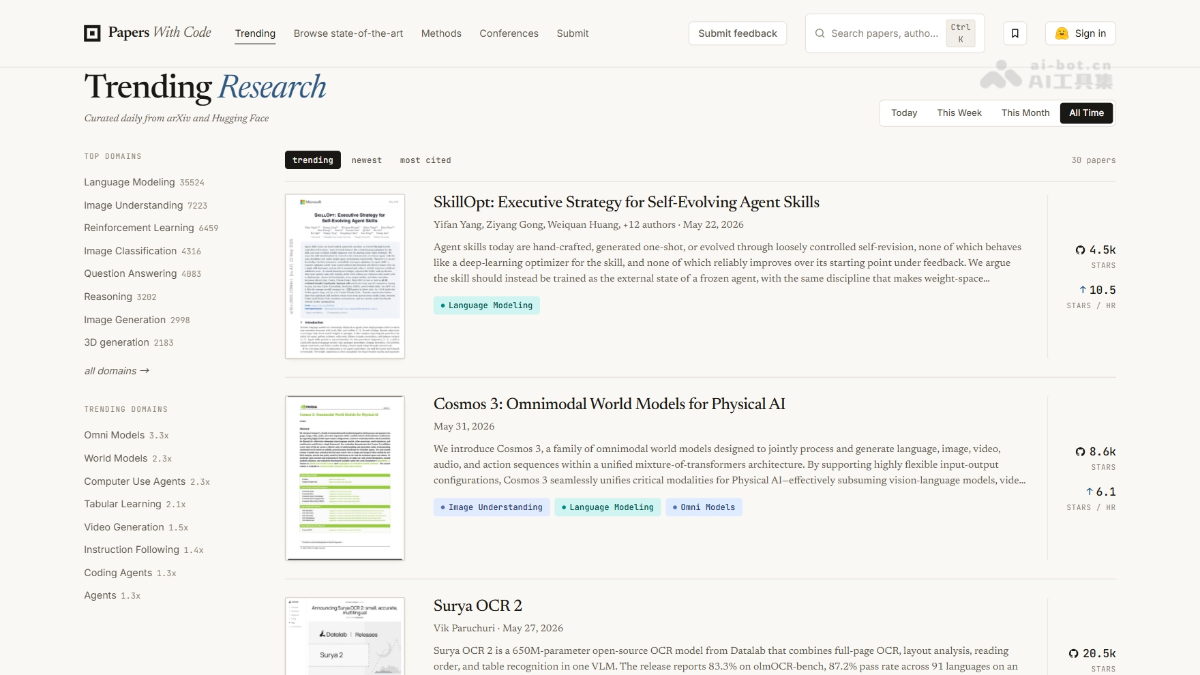Open the SkillOpt paper title
The height and width of the screenshot is (675, 1200).
click(626, 202)
